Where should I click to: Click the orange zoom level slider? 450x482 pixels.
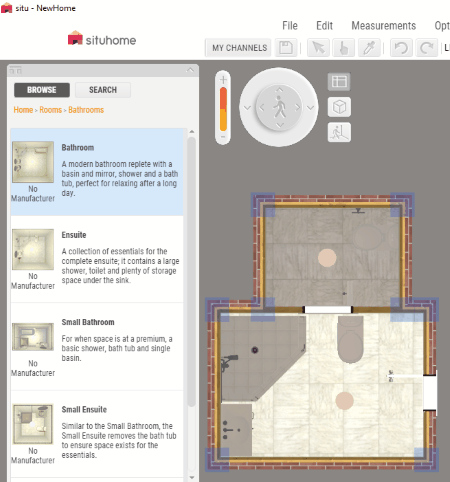[223, 109]
